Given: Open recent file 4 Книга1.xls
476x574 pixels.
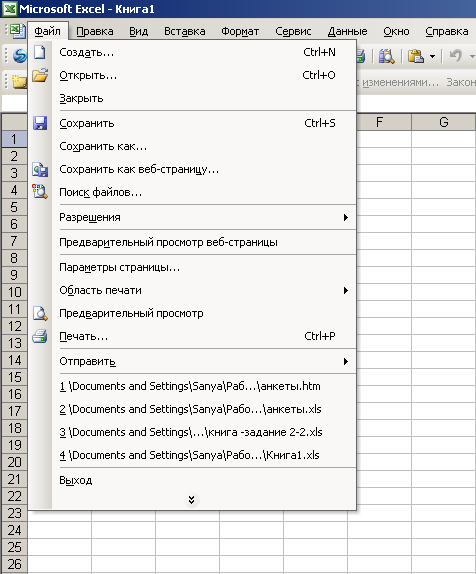Looking at the screenshot, I should click(x=192, y=455).
